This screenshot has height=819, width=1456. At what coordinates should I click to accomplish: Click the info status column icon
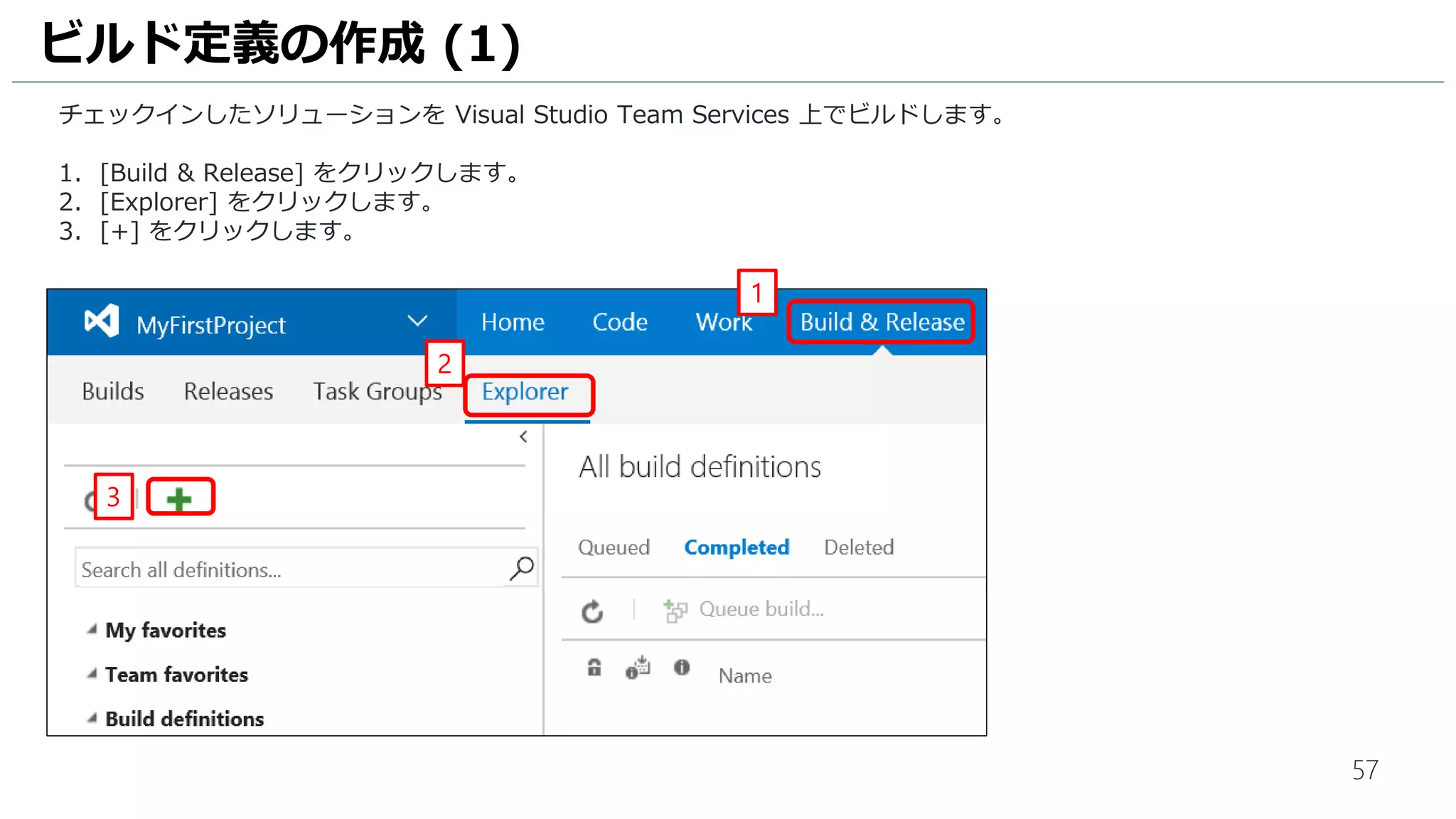click(682, 667)
